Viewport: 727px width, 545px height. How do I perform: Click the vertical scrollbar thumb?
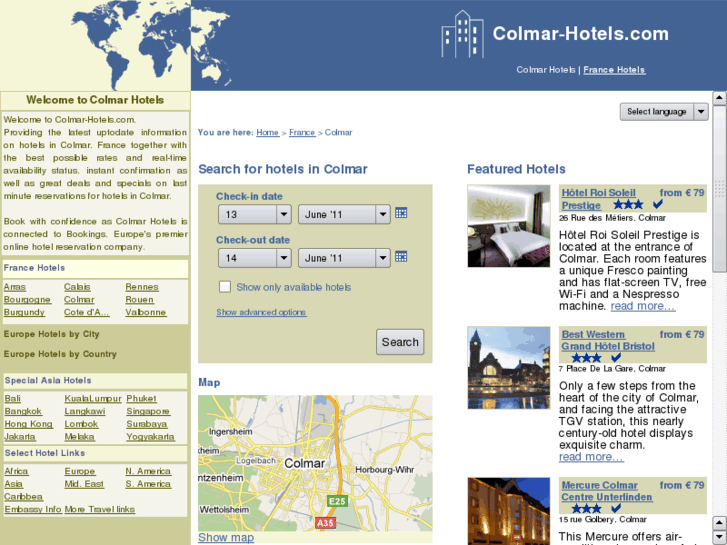pos(719,189)
